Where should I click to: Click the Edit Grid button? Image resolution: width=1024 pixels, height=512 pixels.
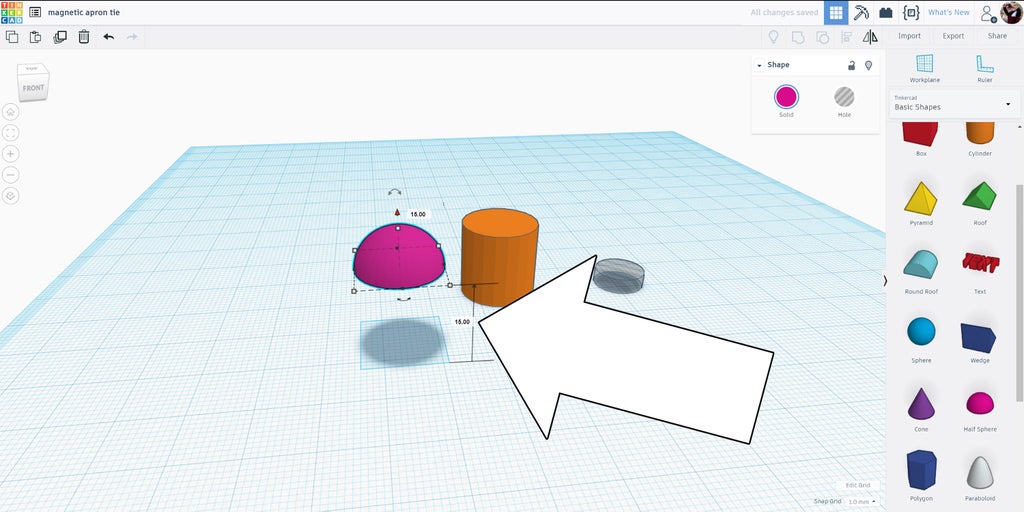pyautogui.click(x=858, y=485)
